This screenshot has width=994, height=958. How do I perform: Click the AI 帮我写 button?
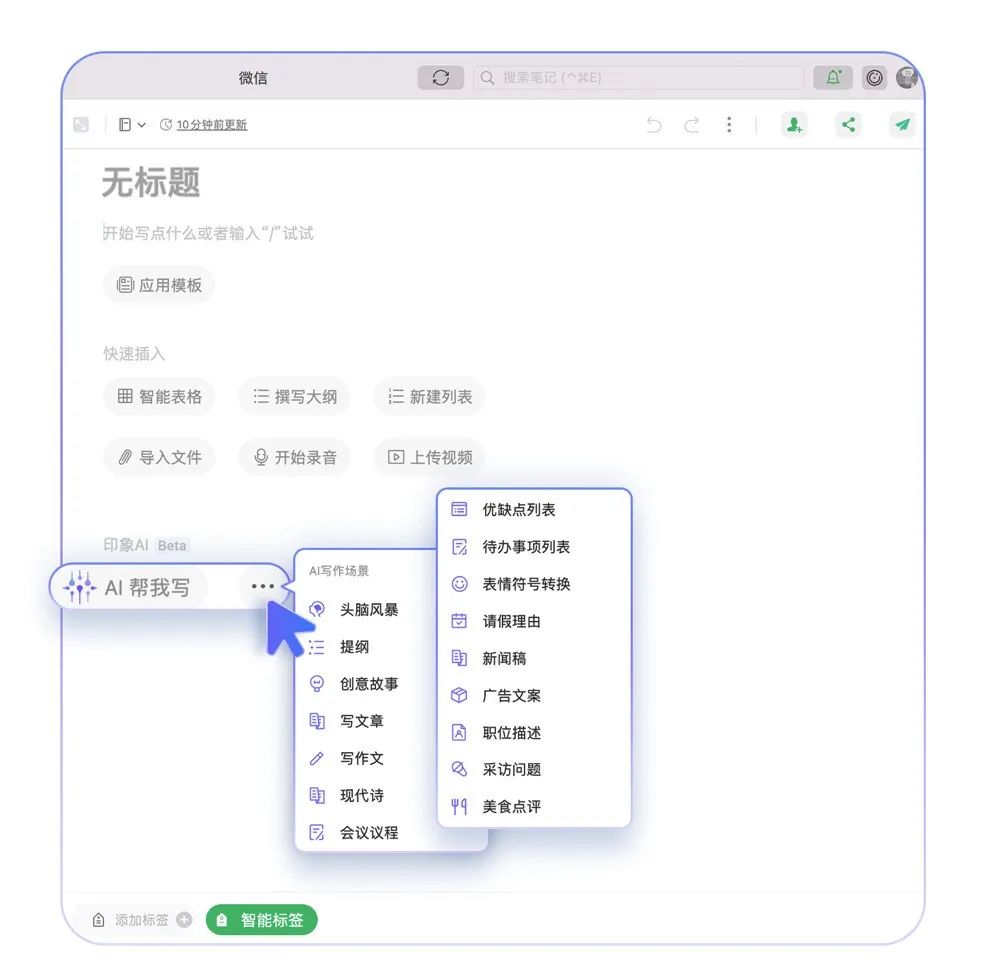(x=130, y=588)
